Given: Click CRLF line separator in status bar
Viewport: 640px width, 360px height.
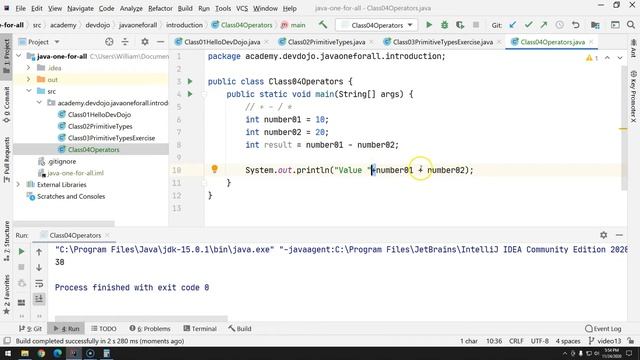Looking at the screenshot, I should [x=516, y=341].
